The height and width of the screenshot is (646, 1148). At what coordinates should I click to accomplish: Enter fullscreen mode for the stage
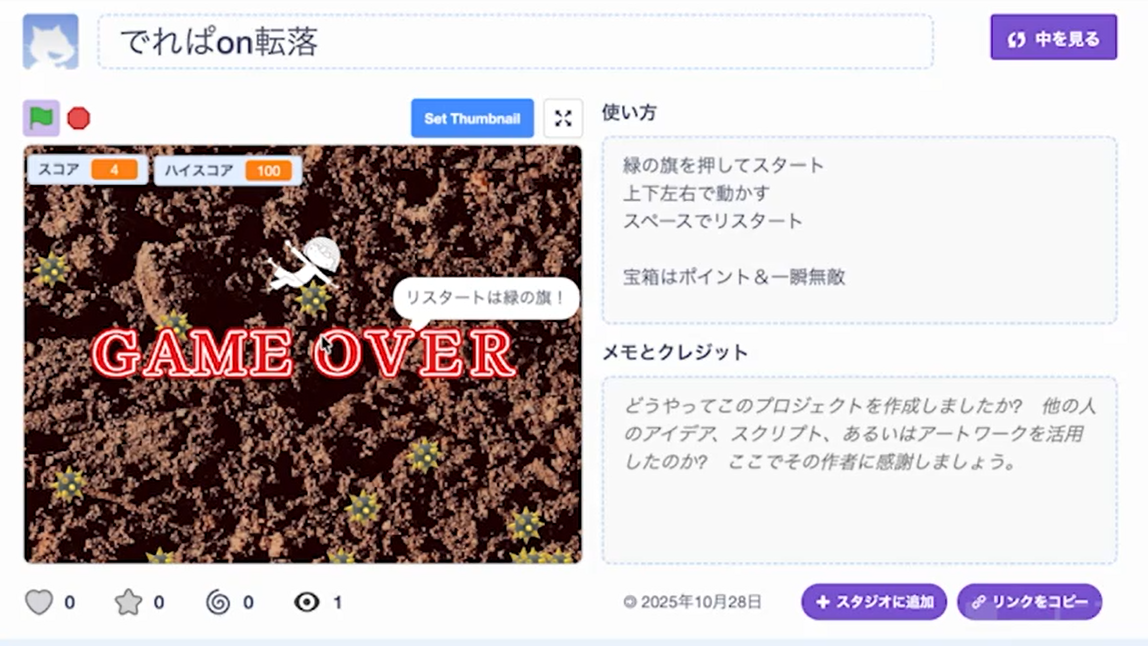[x=563, y=119]
